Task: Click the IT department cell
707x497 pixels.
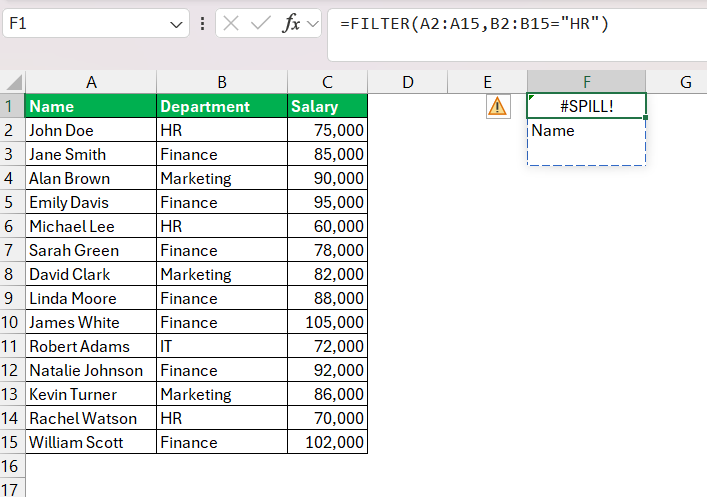Action: (222, 346)
